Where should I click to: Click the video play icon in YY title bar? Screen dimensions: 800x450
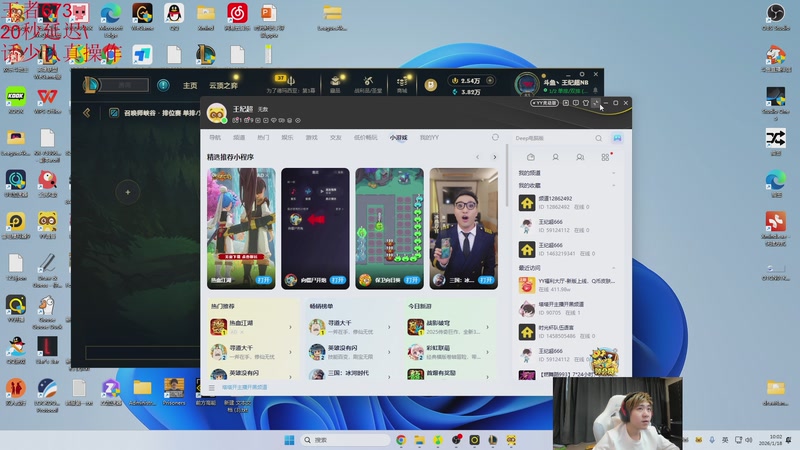tap(566, 103)
